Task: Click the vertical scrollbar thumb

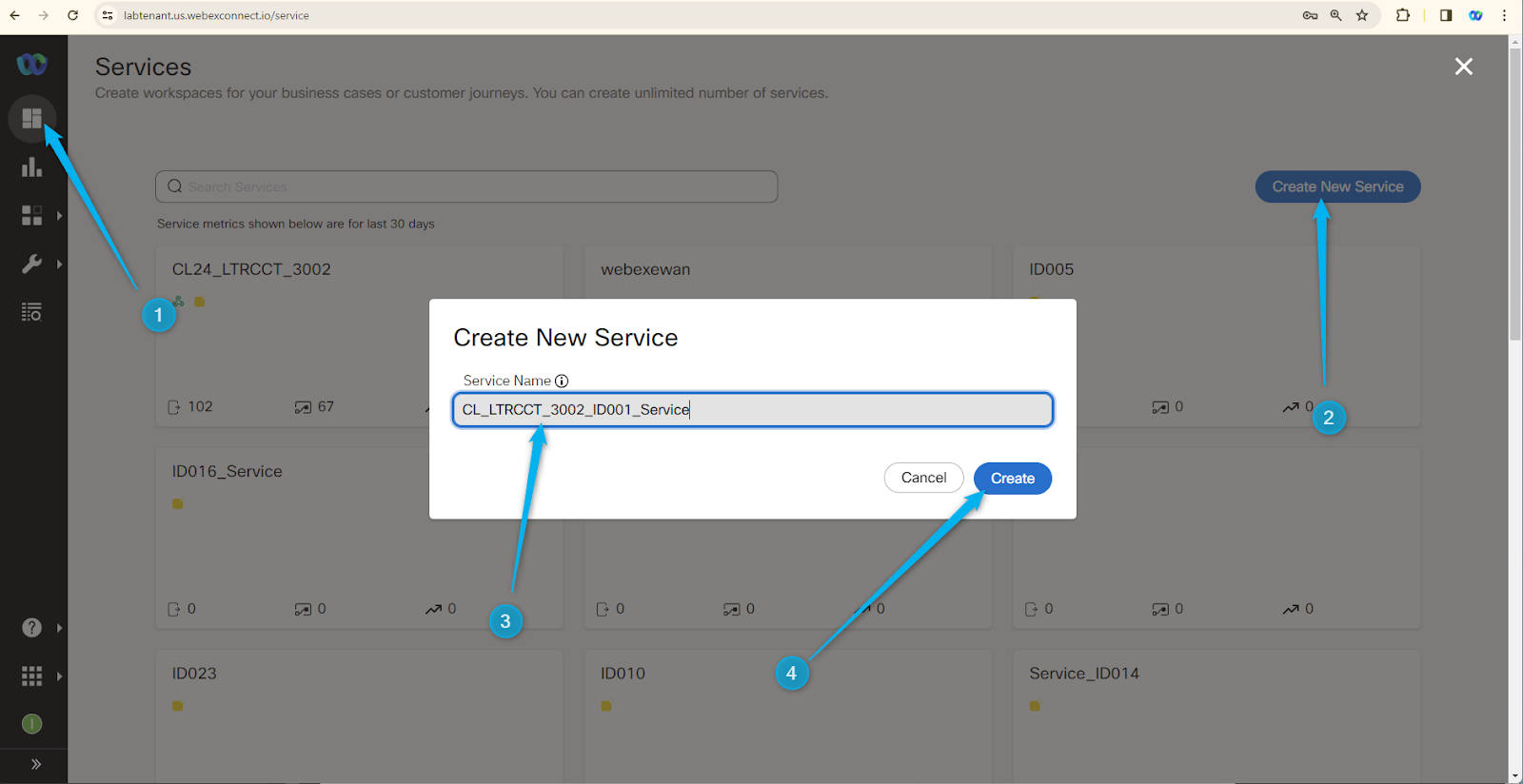Action: click(x=1515, y=195)
